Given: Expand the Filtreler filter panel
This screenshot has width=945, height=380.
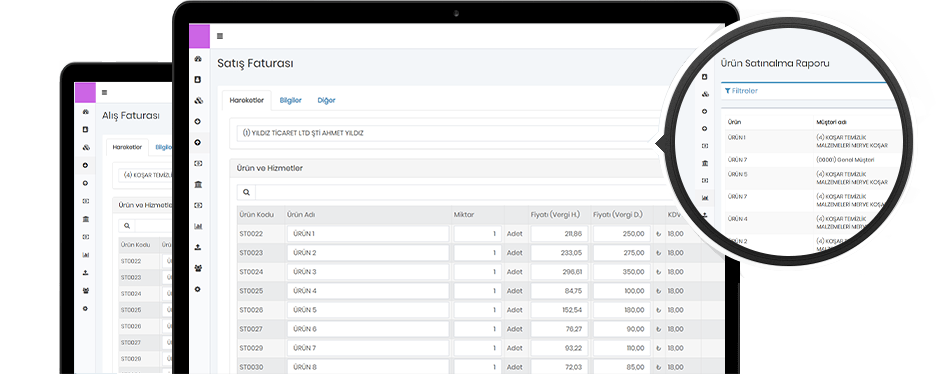Looking at the screenshot, I should (741, 91).
